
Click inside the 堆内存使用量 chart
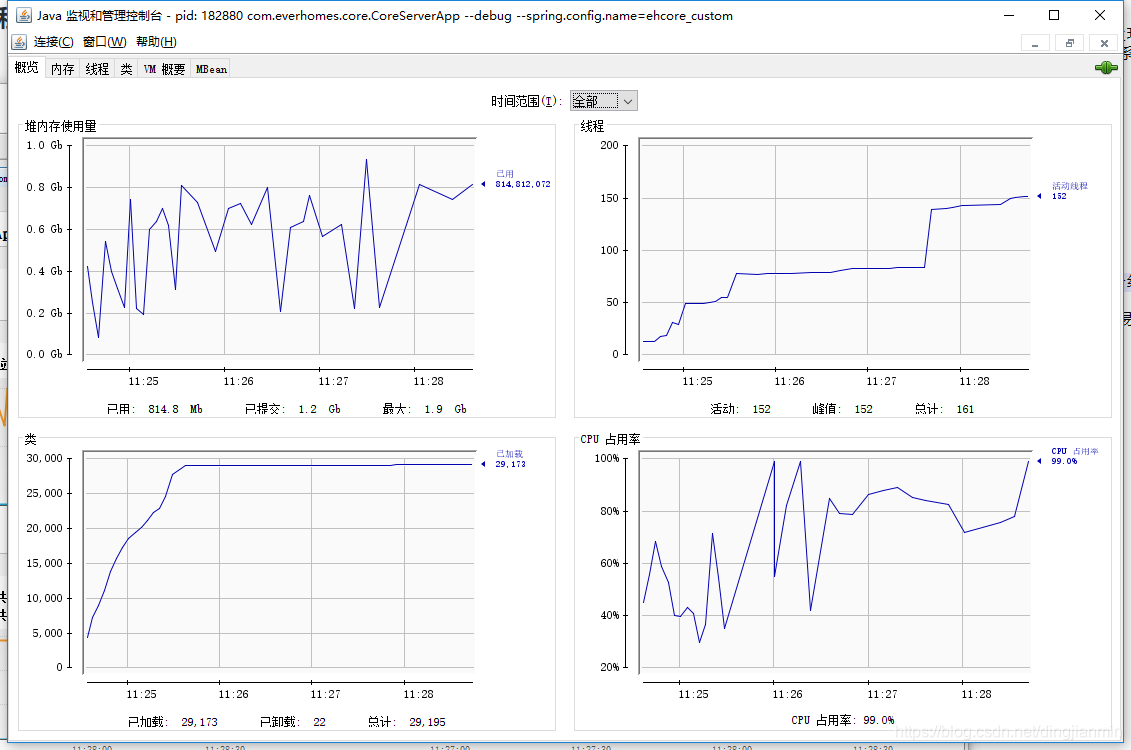(279, 247)
